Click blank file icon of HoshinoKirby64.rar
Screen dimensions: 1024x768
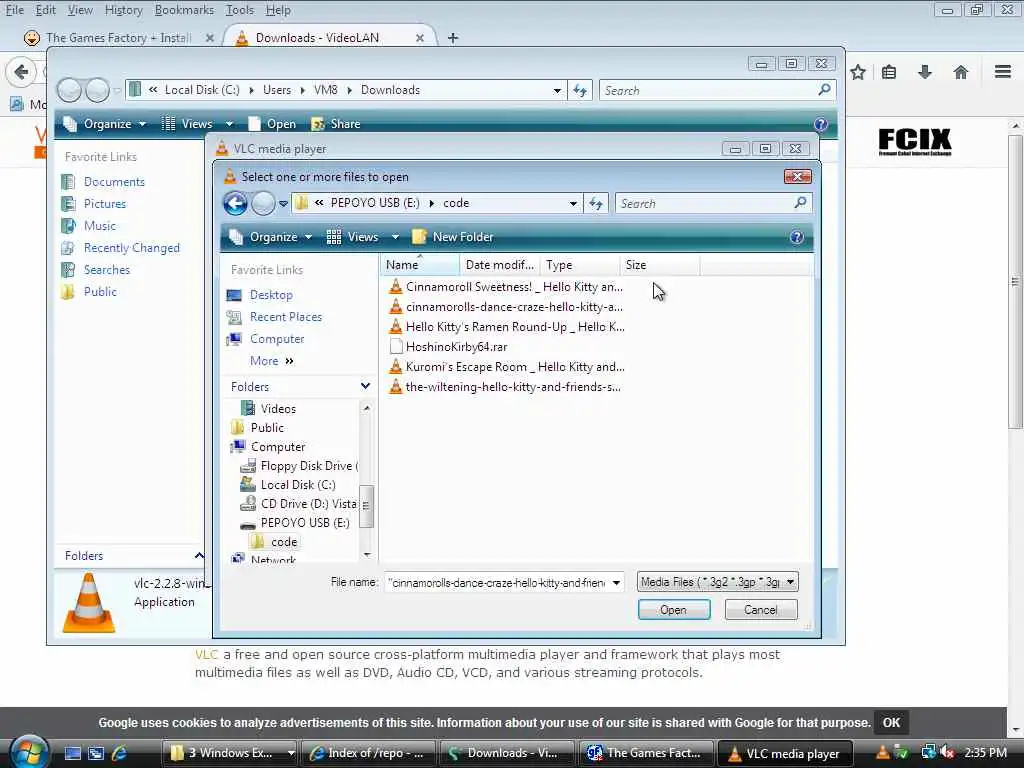click(395, 347)
